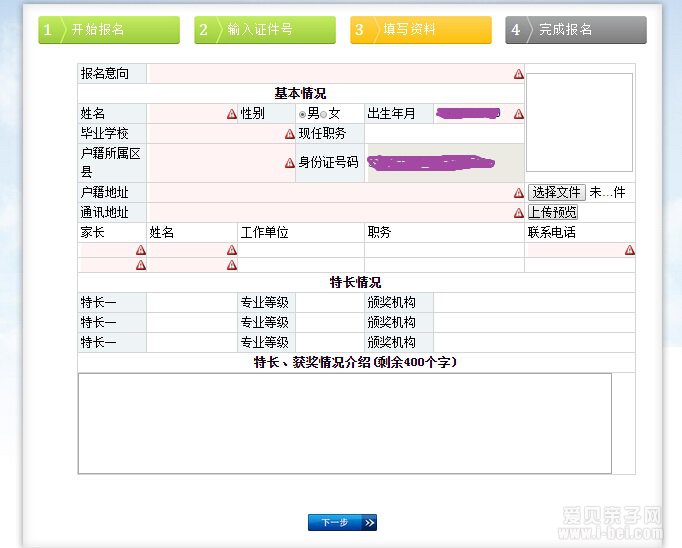Click warning icon in 报名意向 field
This screenshot has width=682, height=548.
coord(518,74)
